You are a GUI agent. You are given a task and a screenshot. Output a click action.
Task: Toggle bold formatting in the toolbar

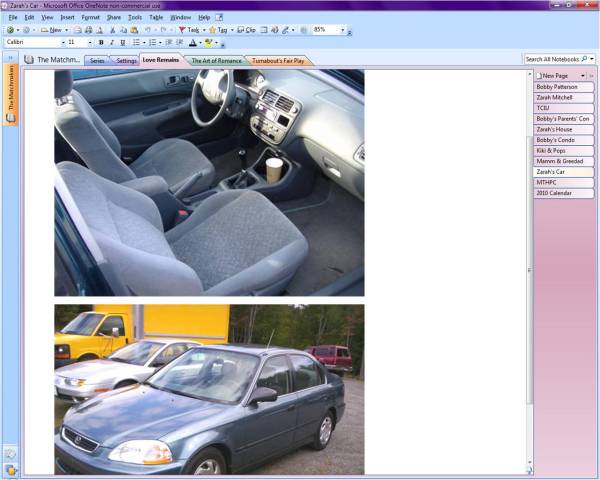(x=101, y=43)
